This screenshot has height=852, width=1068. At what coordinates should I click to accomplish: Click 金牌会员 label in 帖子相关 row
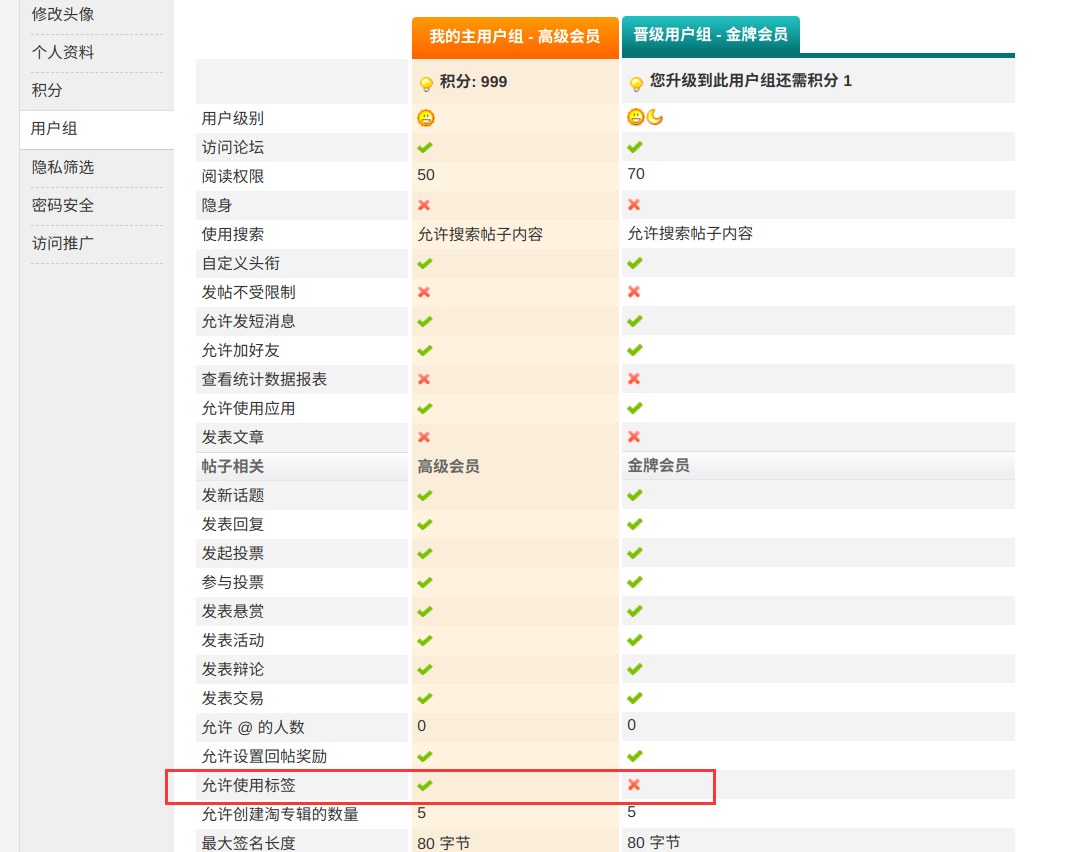pos(658,466)
